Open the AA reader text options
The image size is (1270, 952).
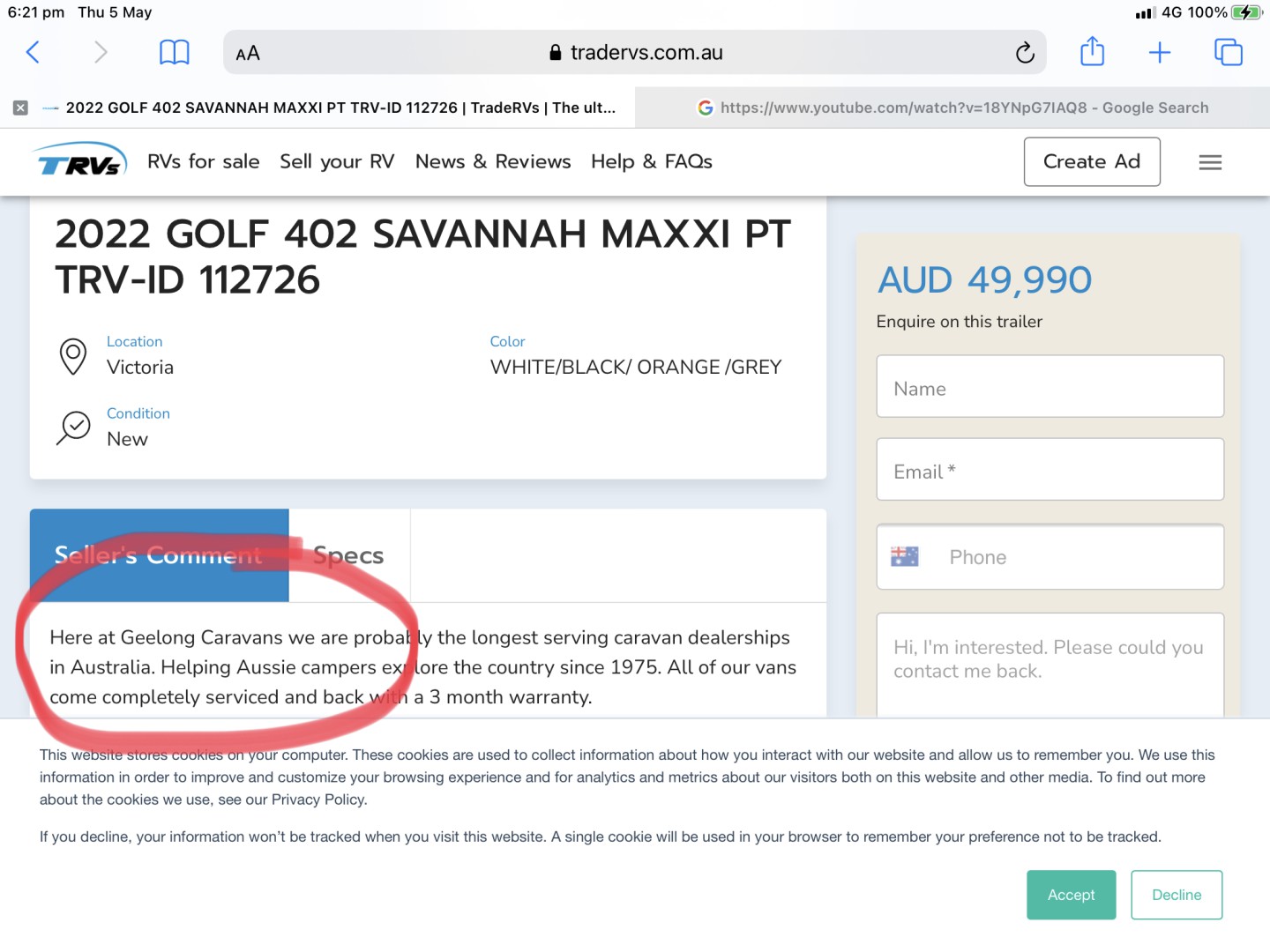(x=248, y=54)
